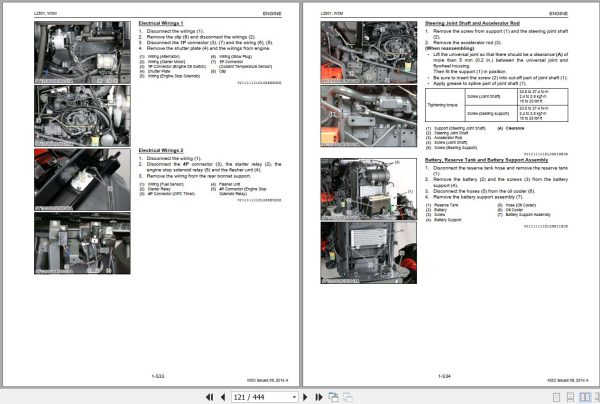Click 'Steering Joint Shaft and Accelerator Rod' heading
600x404 pixels.
tap(472, 23)
